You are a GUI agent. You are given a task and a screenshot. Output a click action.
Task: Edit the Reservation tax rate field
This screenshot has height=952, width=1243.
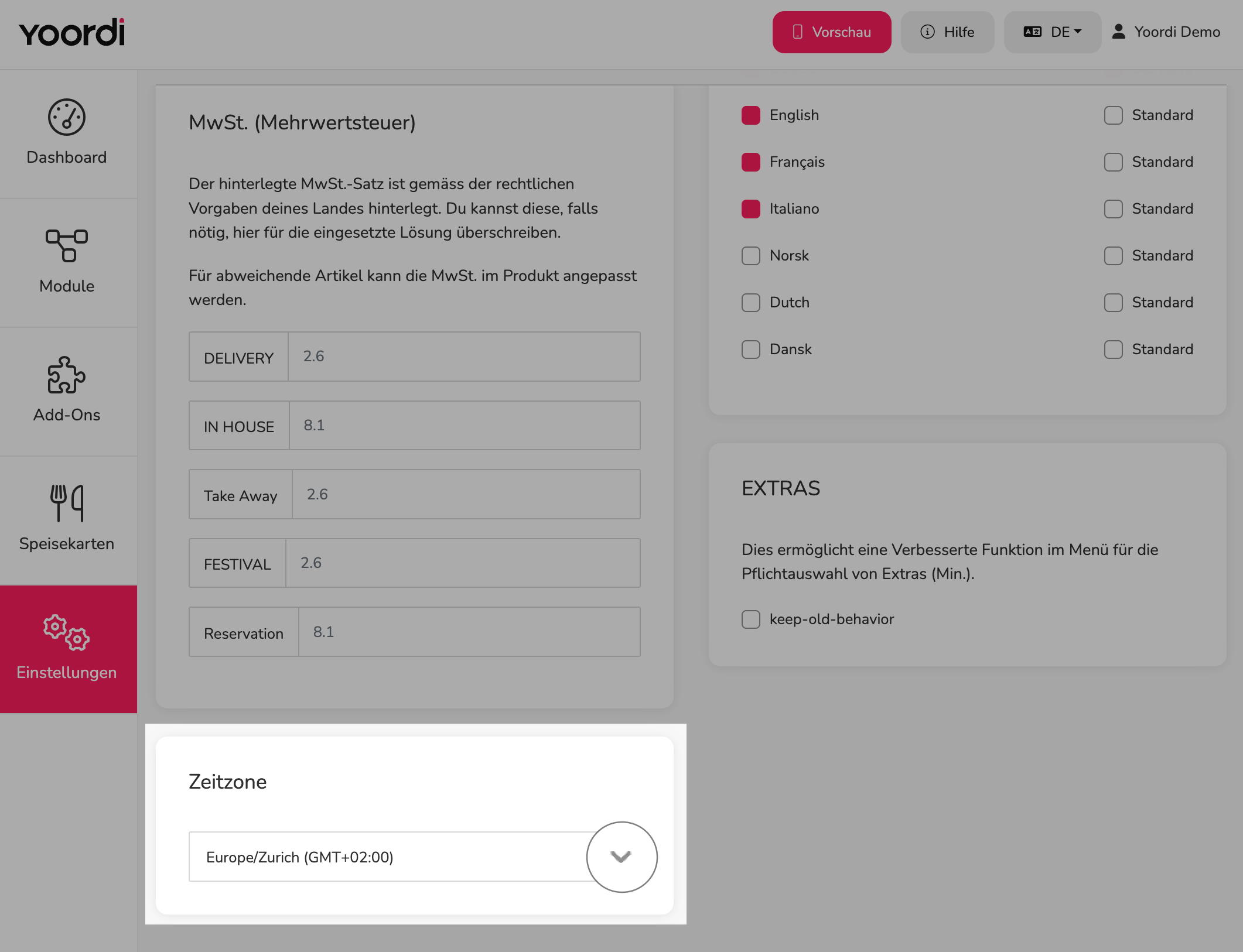pos(469,632)
